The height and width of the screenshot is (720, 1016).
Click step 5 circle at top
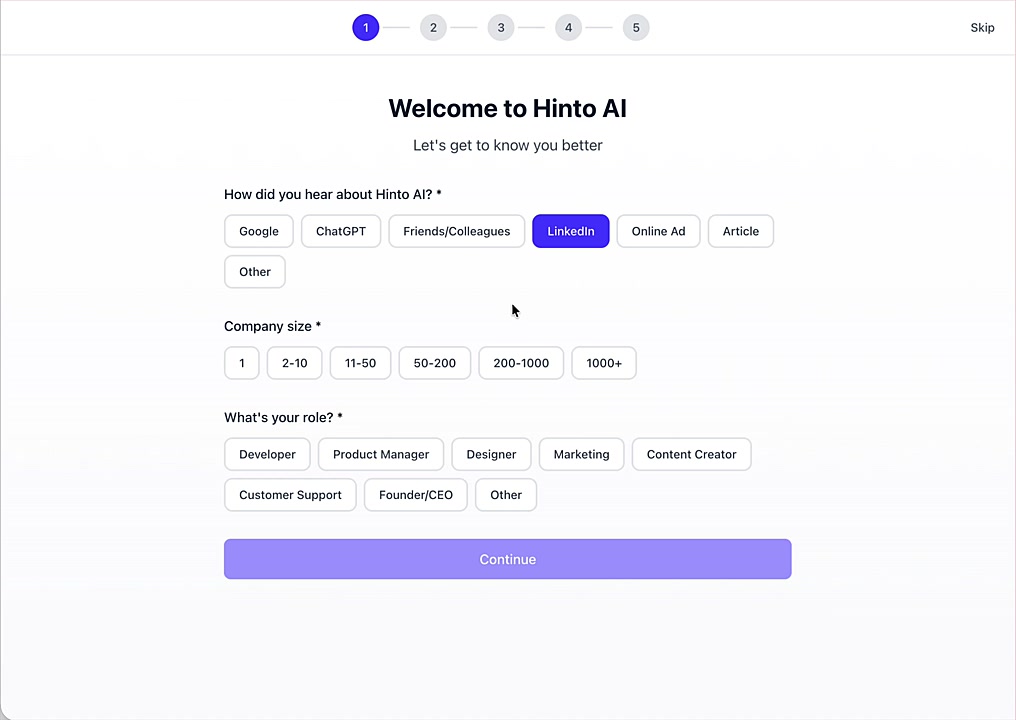(x=636, y=28)
